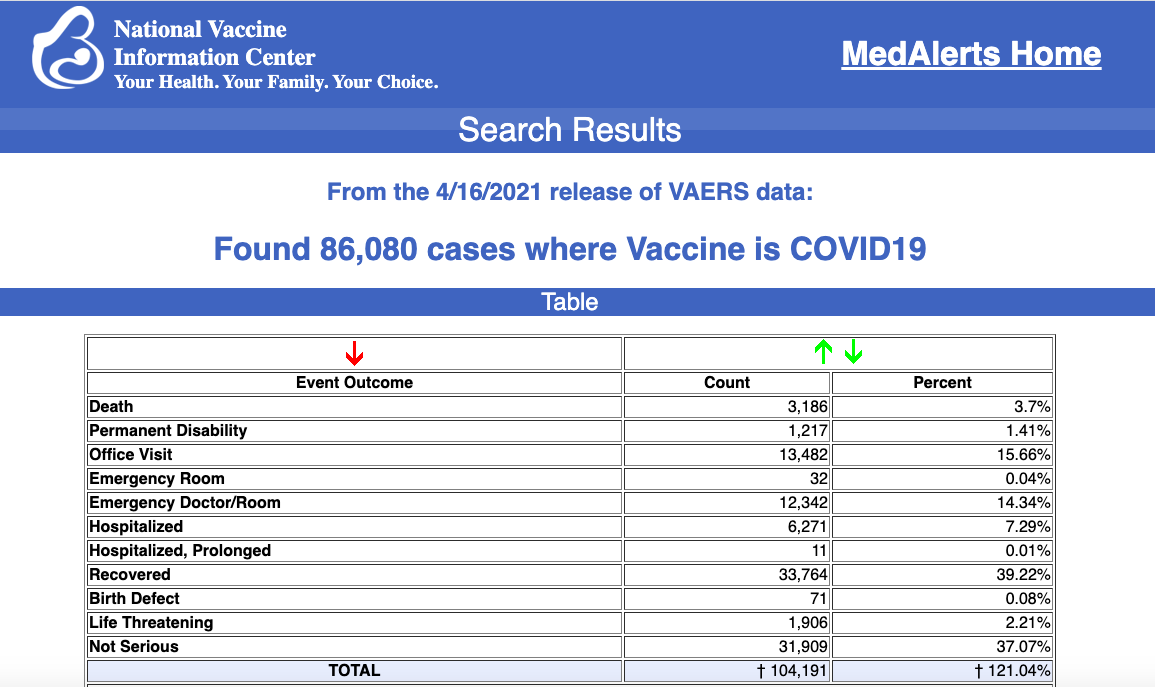Click the red down arrow sort icon
The height and width of the screenshot is (687, 1155).
(354, 353)
